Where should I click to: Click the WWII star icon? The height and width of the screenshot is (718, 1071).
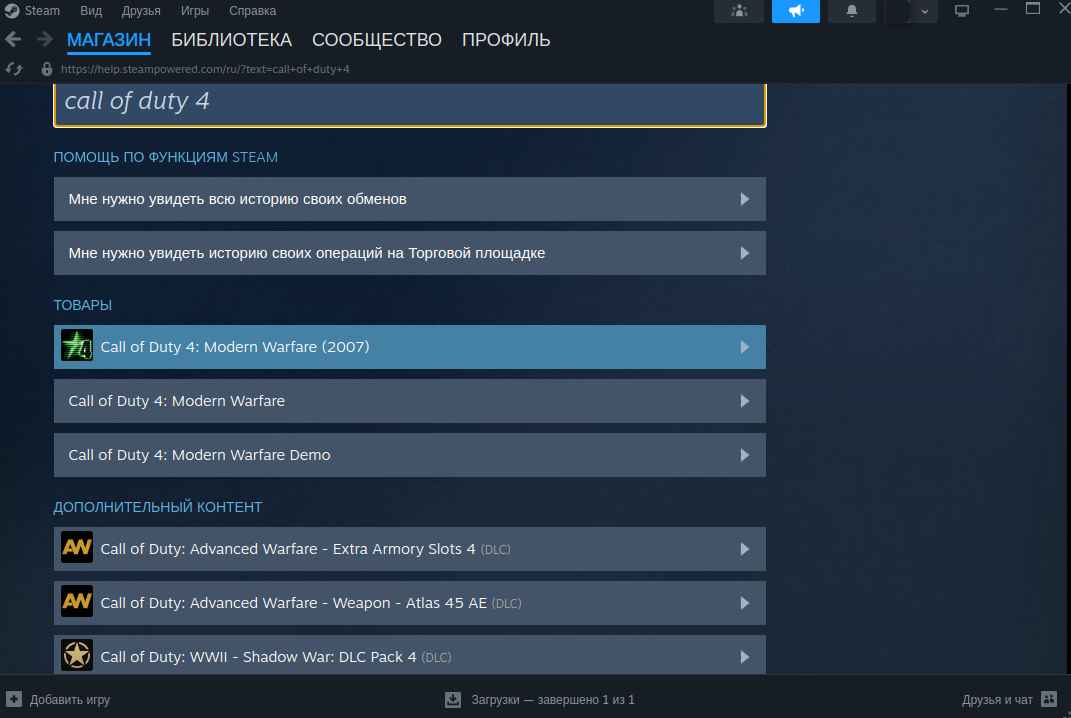[x=77, y=655]
